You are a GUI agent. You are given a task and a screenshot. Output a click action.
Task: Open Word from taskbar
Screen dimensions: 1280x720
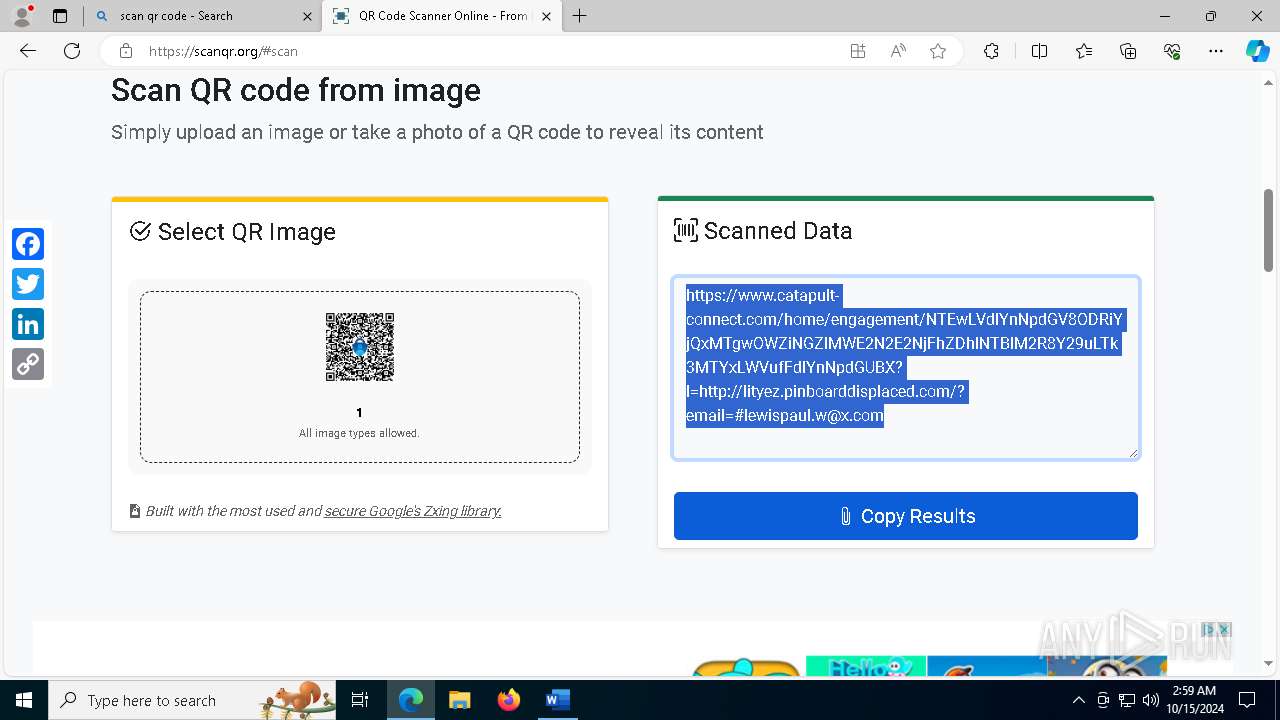pyautogui.click(x=558, y=700)
